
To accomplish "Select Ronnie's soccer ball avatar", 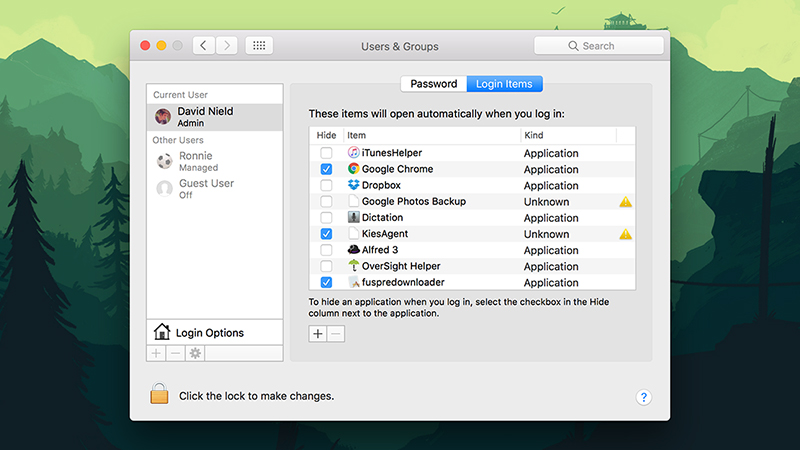I will coord(164,161).
